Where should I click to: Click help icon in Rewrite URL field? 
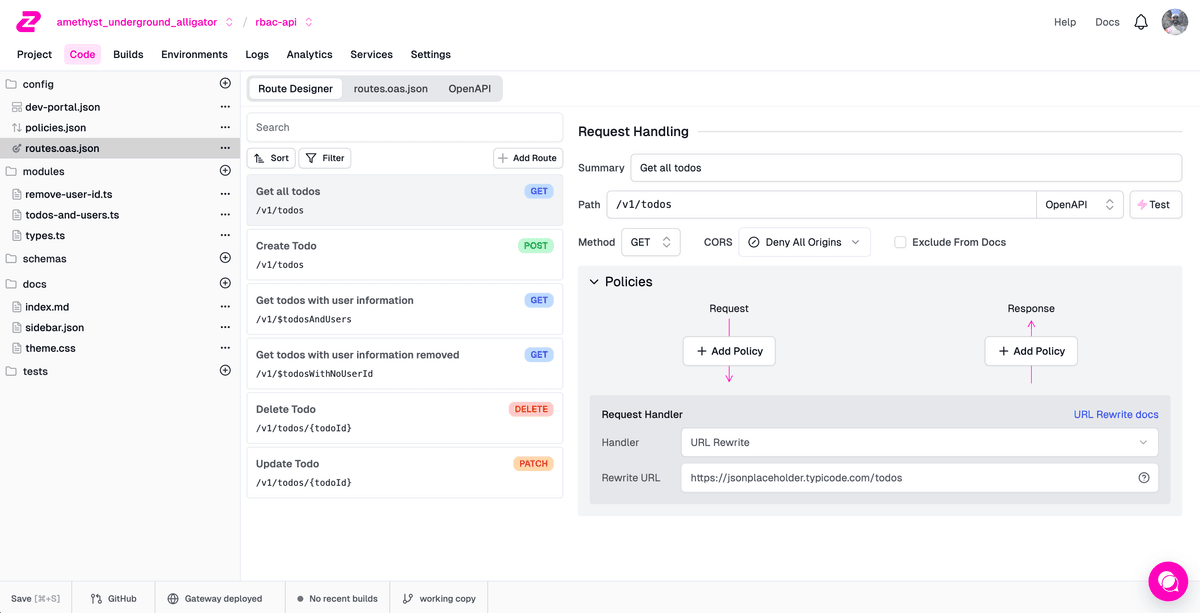(1144, 478)
